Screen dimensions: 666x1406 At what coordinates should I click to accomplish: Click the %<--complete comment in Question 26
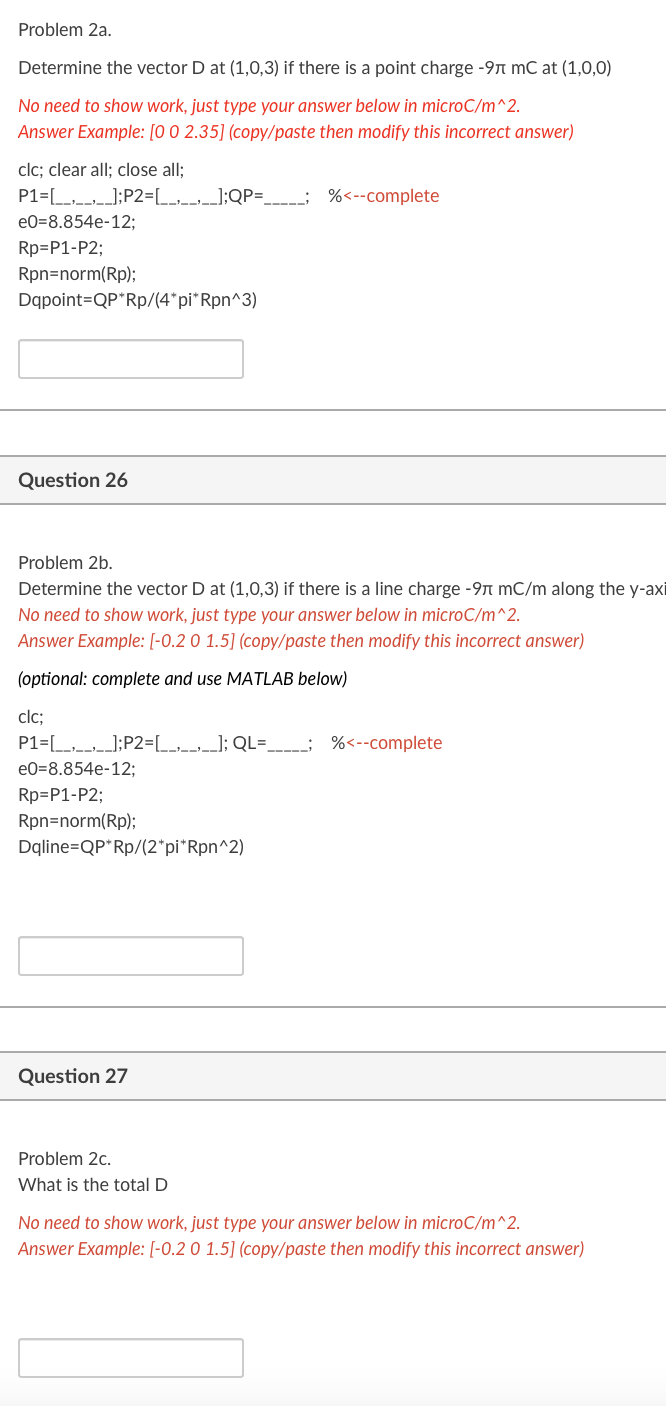[386, 742]
